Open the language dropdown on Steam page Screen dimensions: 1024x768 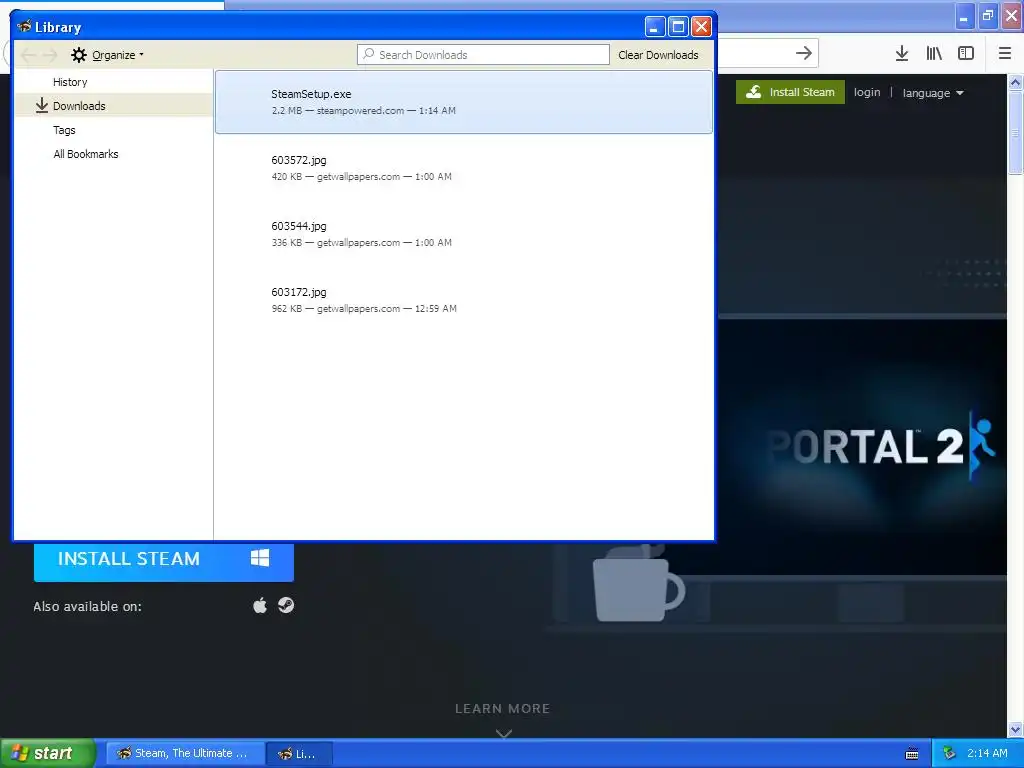click(x=933, y=93)
